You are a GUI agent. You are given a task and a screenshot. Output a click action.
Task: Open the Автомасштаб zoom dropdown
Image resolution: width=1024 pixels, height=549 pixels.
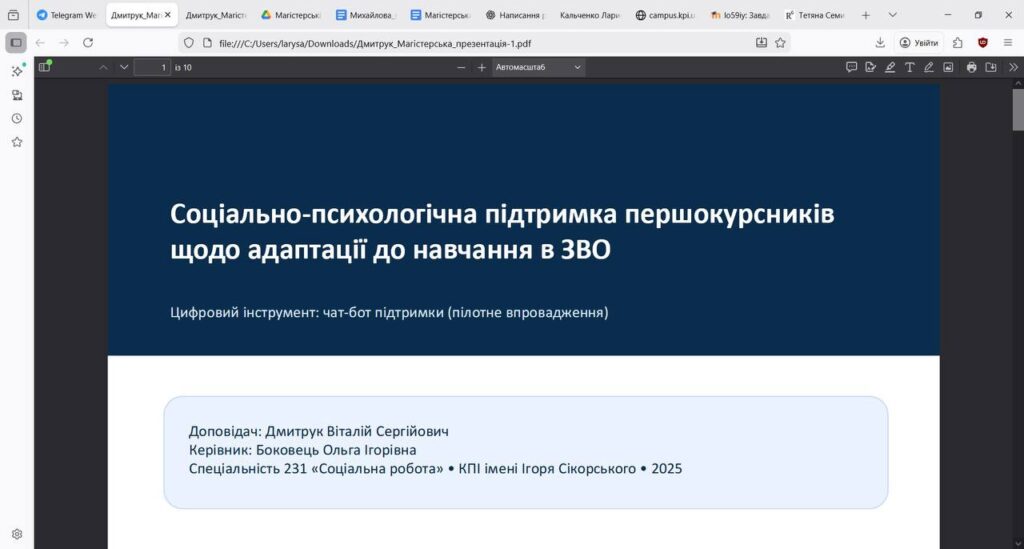pyautogui.click(x=538, y=67)
